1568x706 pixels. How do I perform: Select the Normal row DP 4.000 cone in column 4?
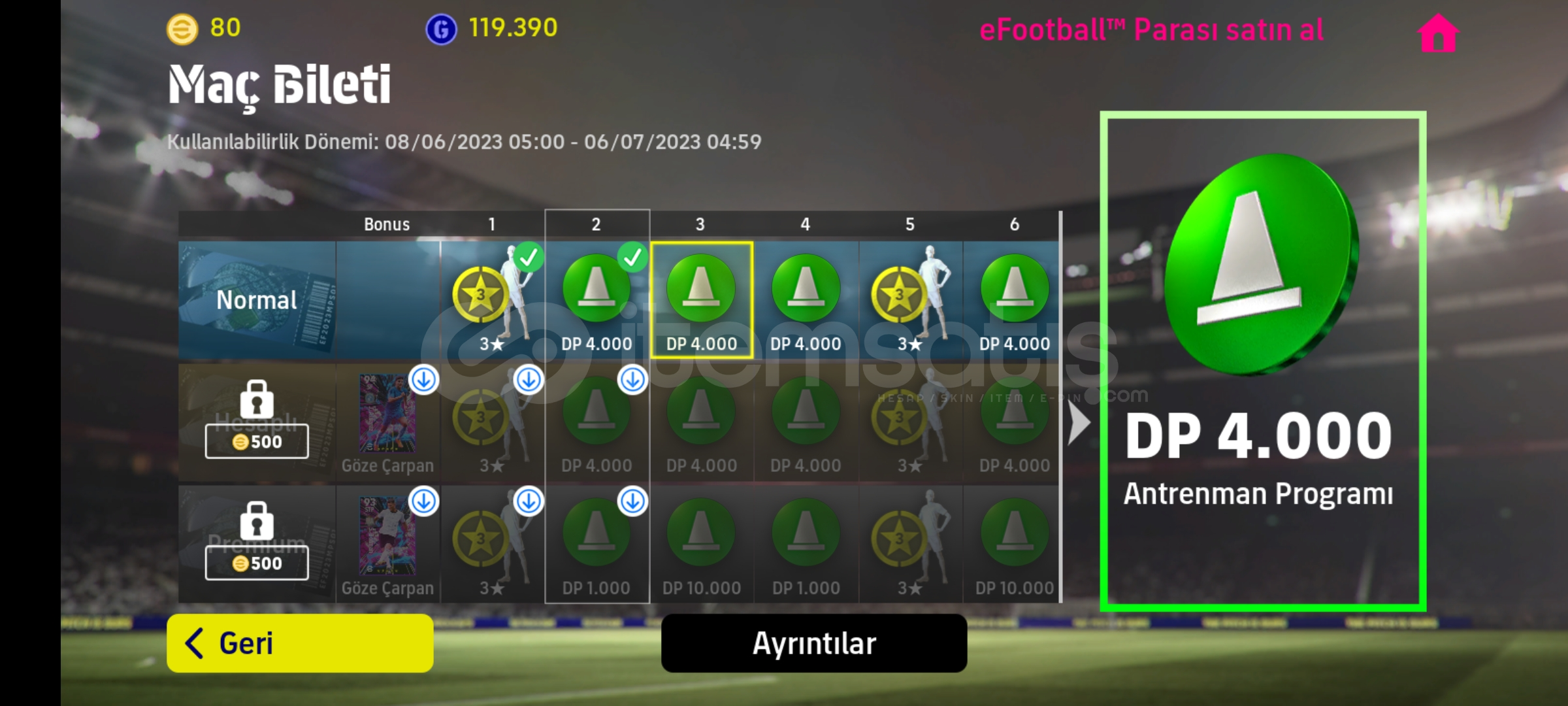(x=806, y=300)
